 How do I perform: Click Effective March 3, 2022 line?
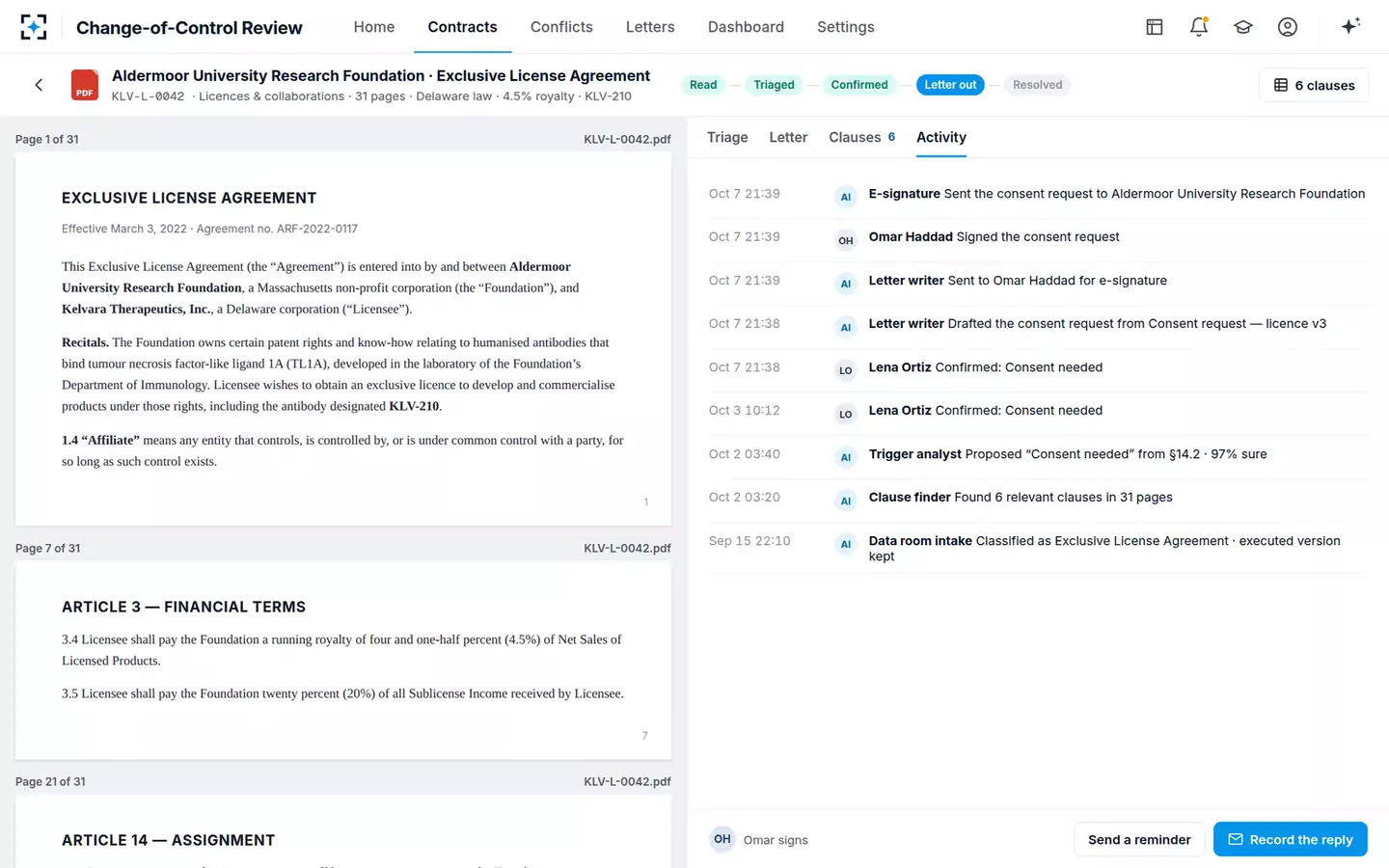(x=209, y=229)
